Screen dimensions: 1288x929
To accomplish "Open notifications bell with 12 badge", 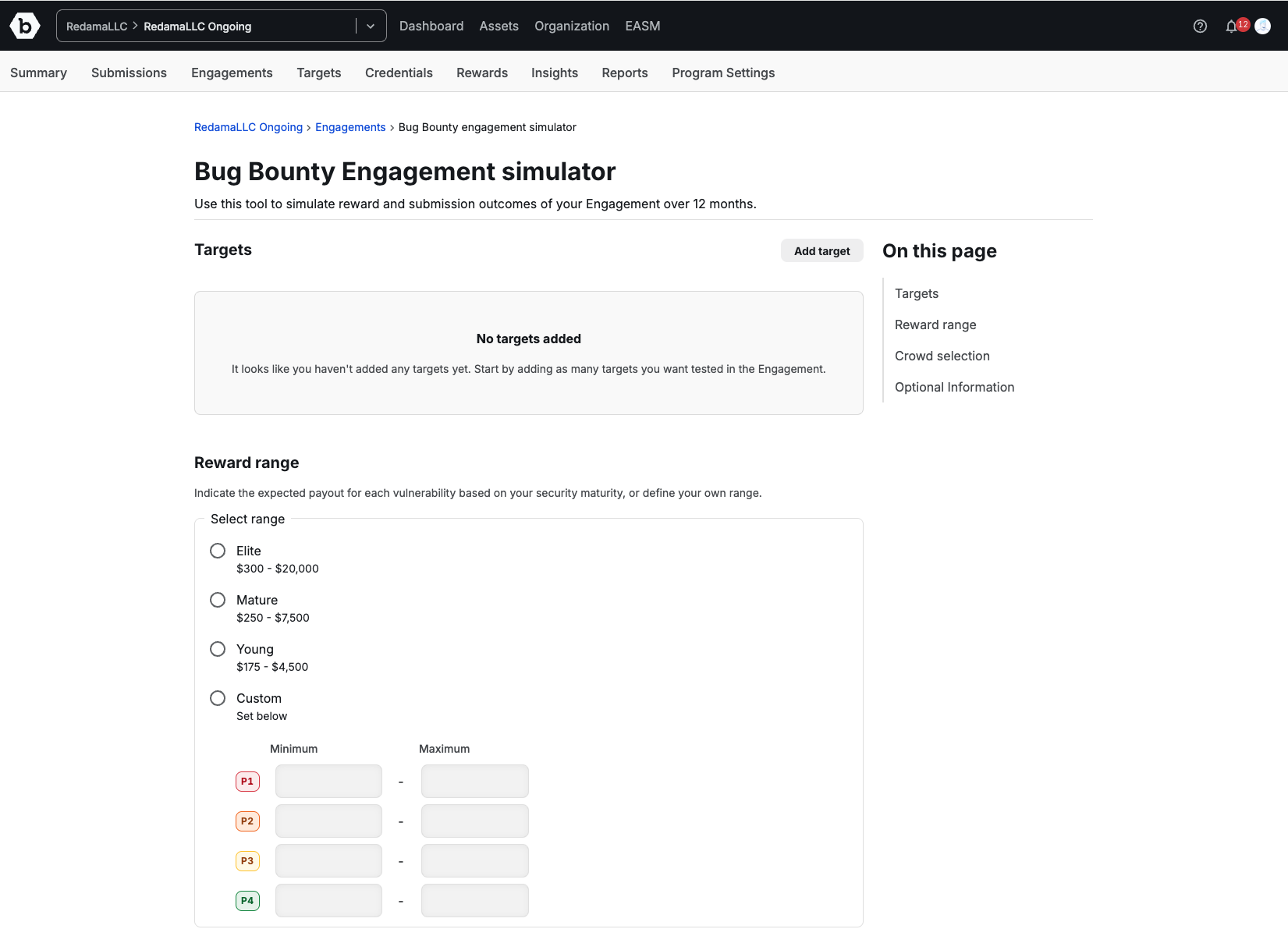I will [x=1237, y=26].
